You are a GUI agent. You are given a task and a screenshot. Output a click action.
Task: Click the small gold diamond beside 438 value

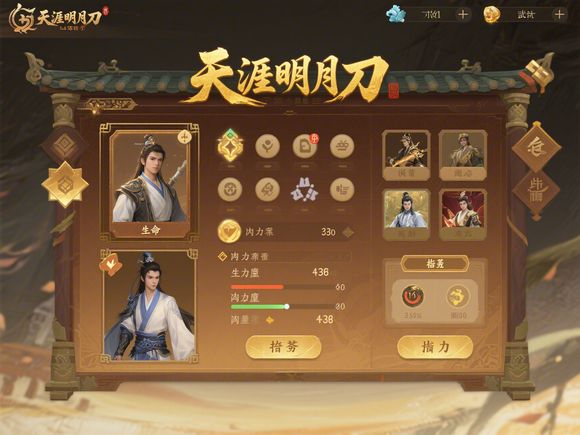270,320
